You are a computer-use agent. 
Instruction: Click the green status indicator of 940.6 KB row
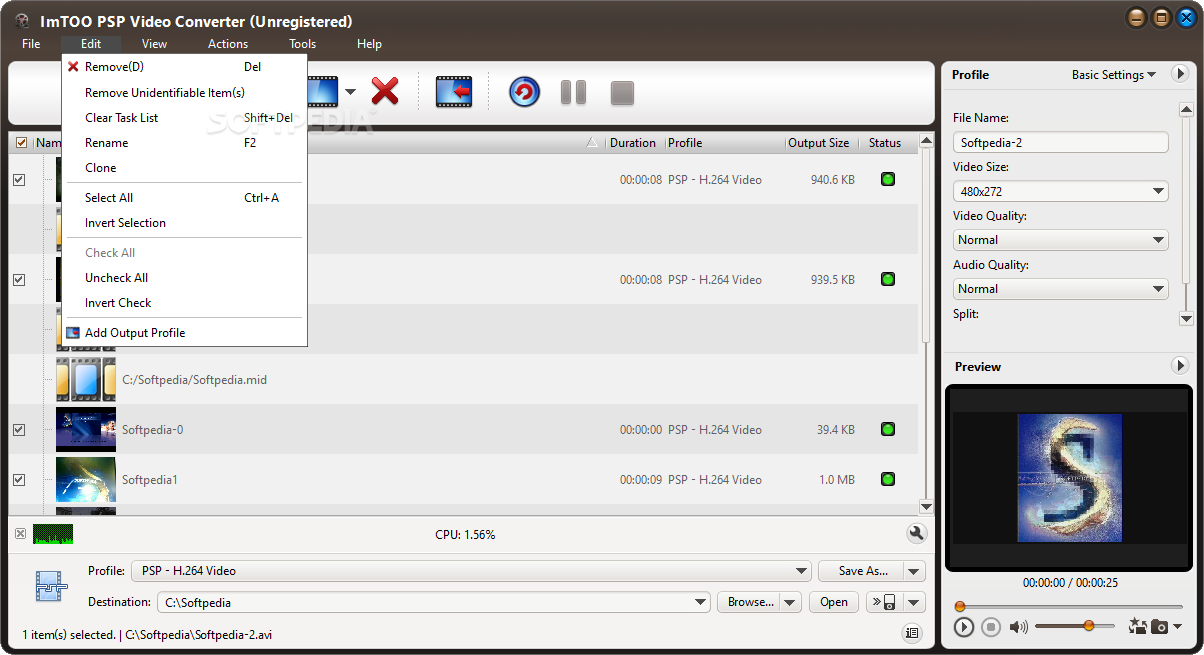tap(887, 179)
